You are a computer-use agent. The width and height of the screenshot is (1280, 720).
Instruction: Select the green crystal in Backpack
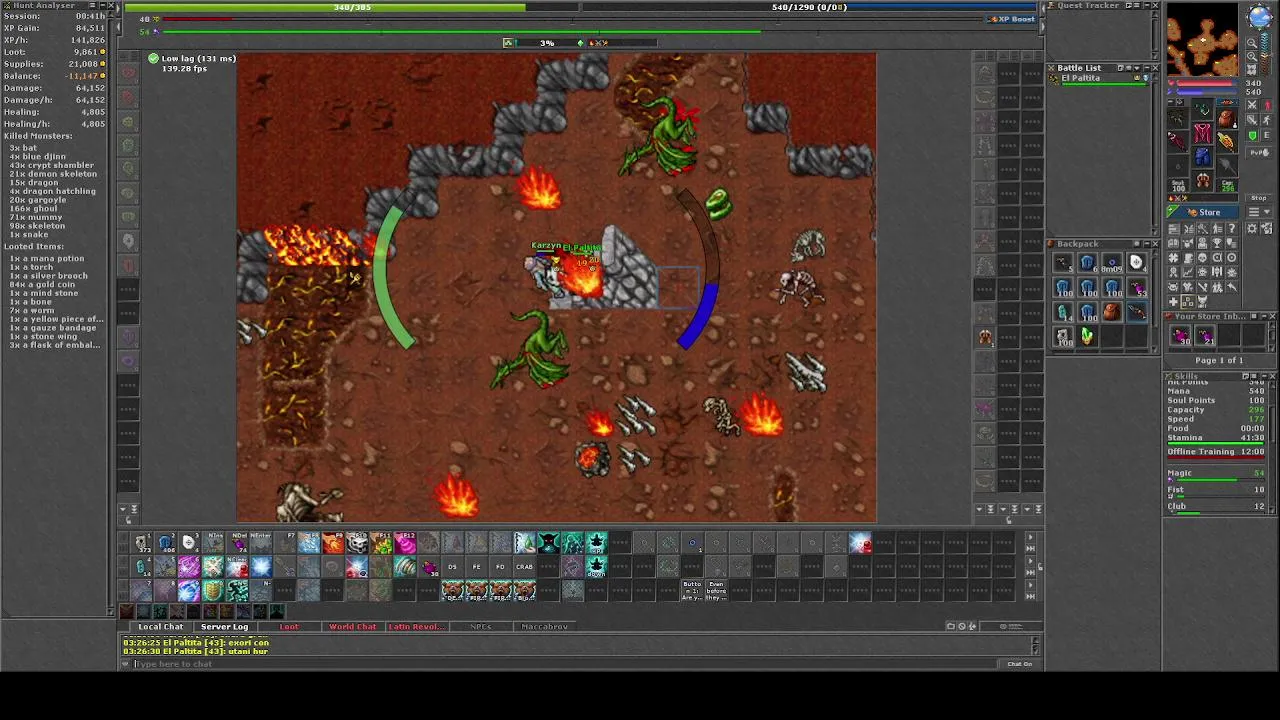point(1087,336)
